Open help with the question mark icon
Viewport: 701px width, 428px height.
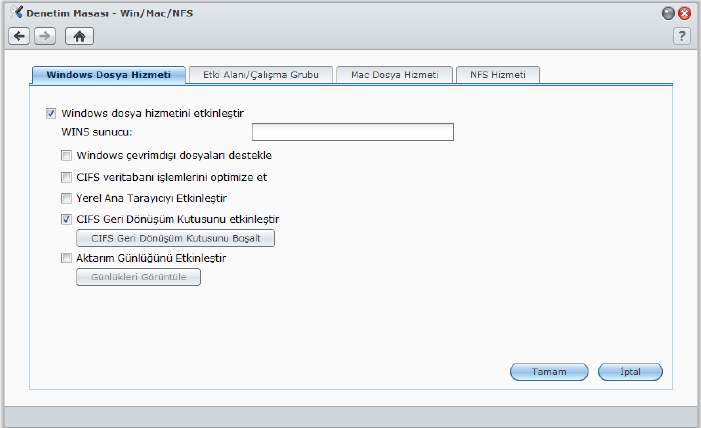coord(682,36)
